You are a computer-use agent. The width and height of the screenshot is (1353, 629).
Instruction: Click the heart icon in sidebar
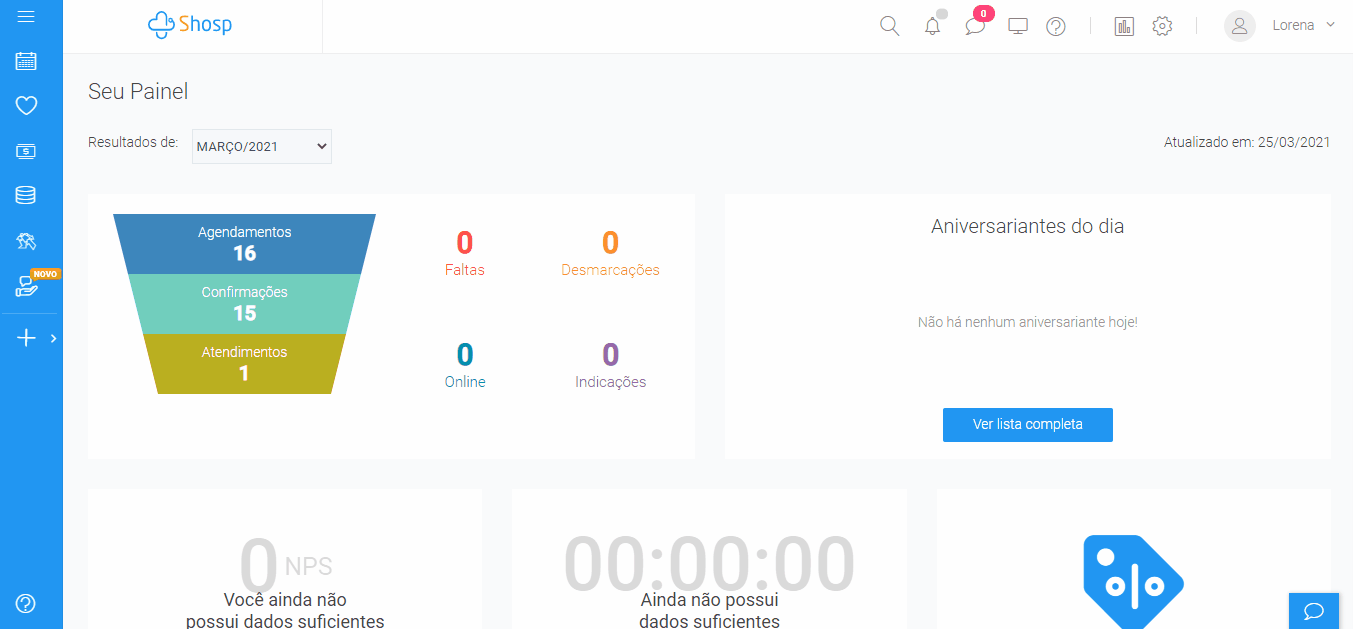pyautogui.click(x=27, y=105)
